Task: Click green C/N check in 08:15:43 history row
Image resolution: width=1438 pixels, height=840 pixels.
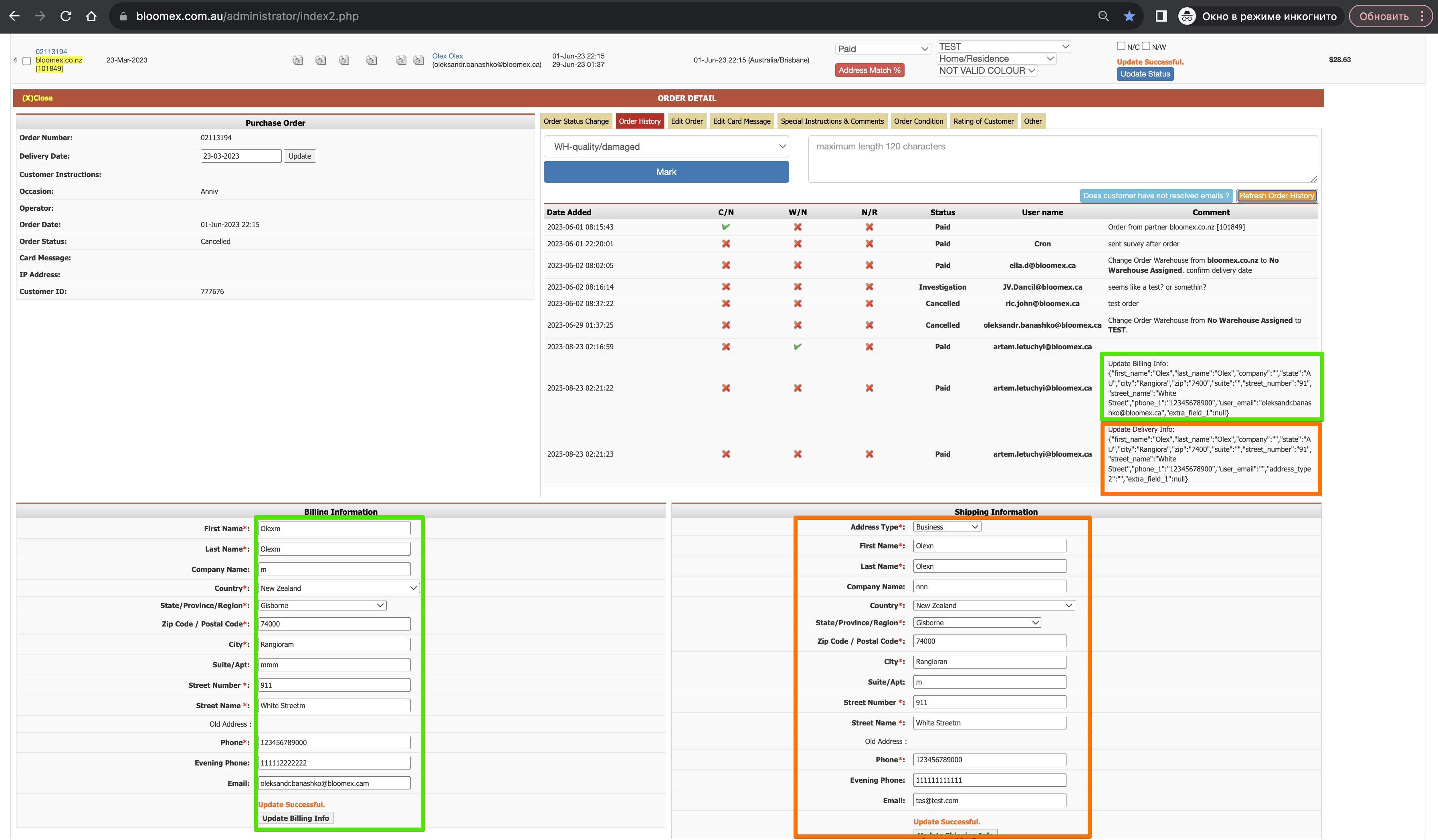Action: tap(726, 227)
